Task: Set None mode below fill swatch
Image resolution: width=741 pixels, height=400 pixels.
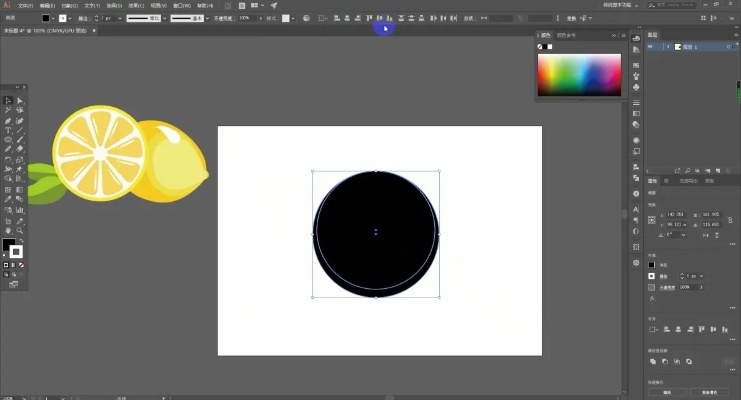Action: point(21,265)
